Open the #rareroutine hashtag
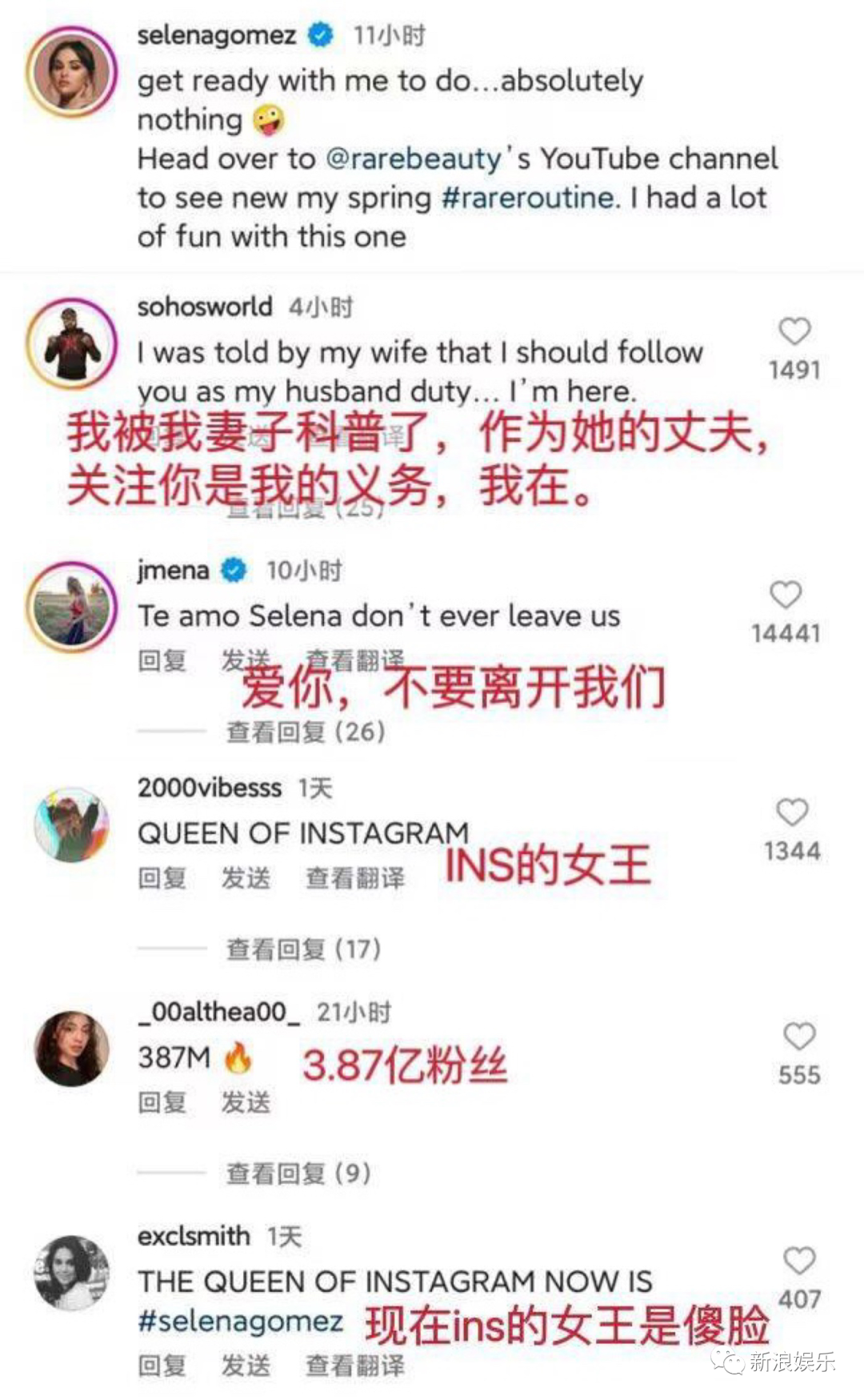 coord(530,197)
